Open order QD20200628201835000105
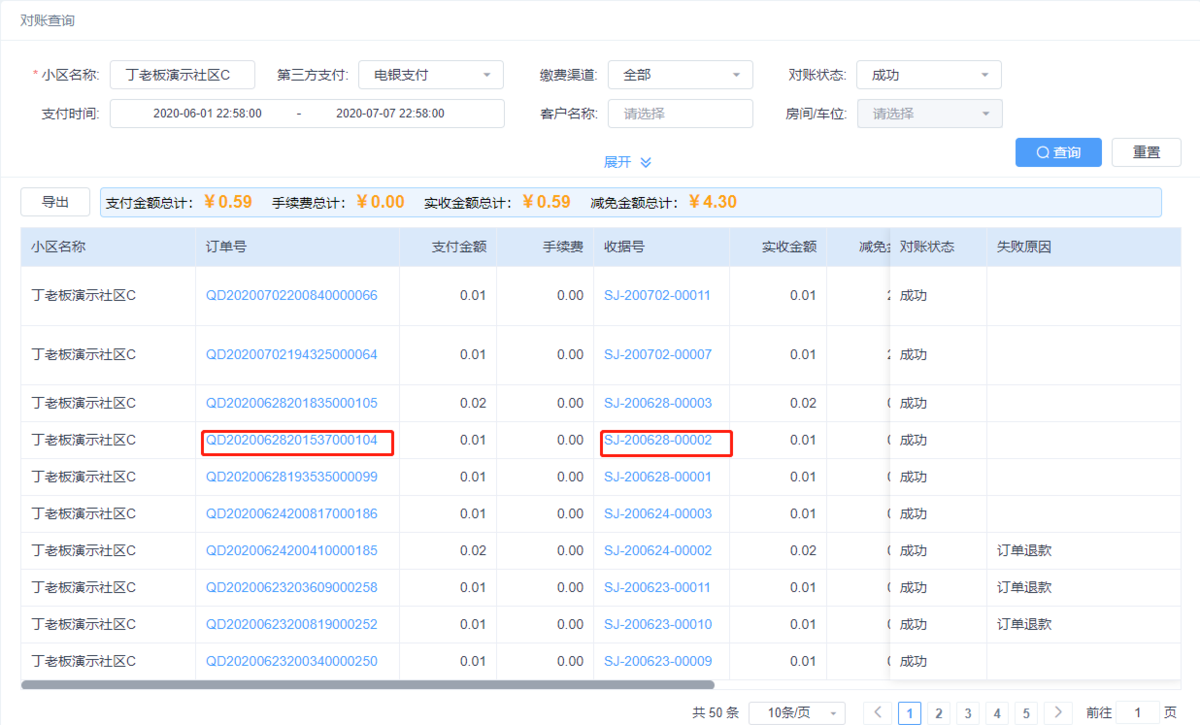This screenshot has height=725, width=1200. 292,403
